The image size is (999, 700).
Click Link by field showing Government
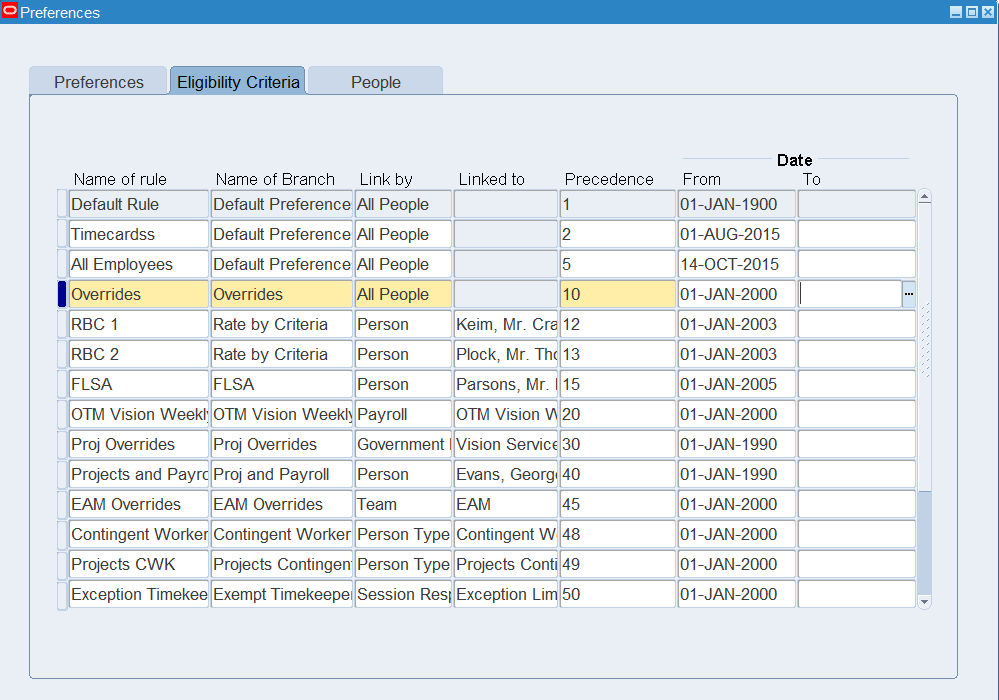click(403, 444)
